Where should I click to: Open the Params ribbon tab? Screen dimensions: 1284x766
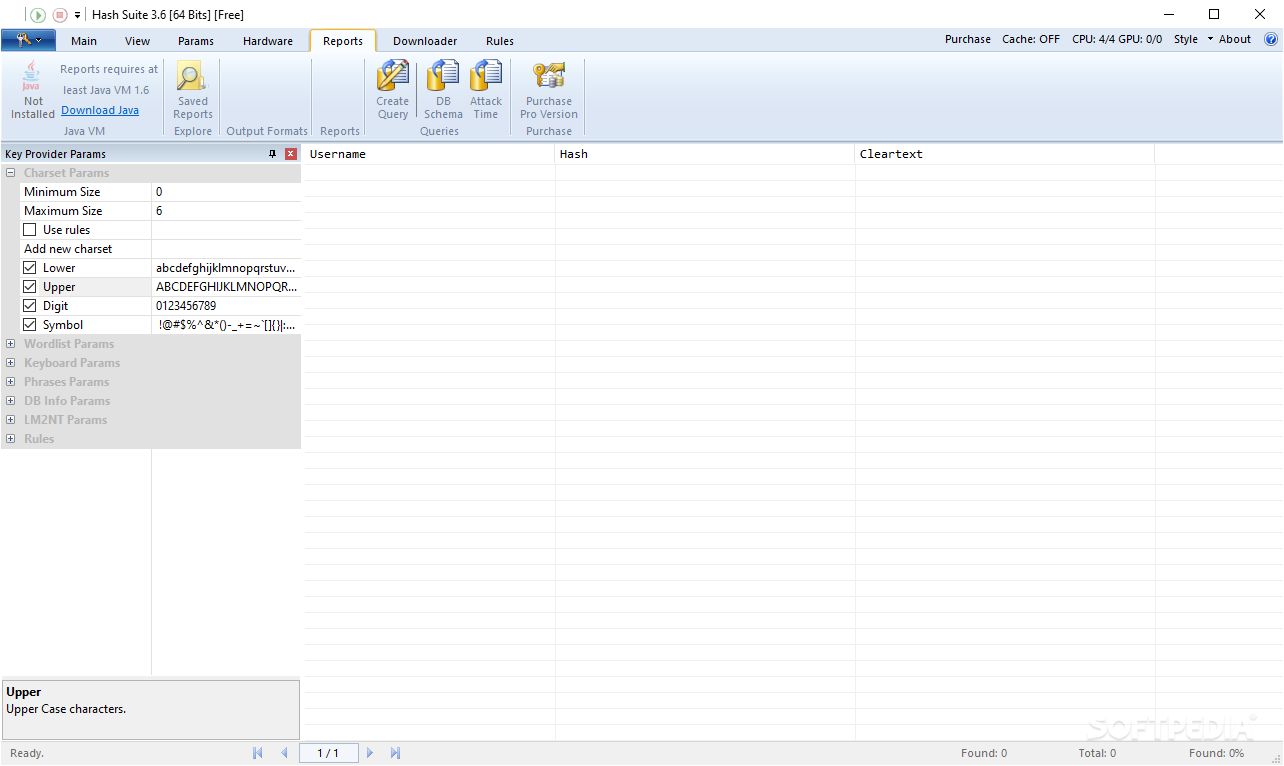pos(196,41)
